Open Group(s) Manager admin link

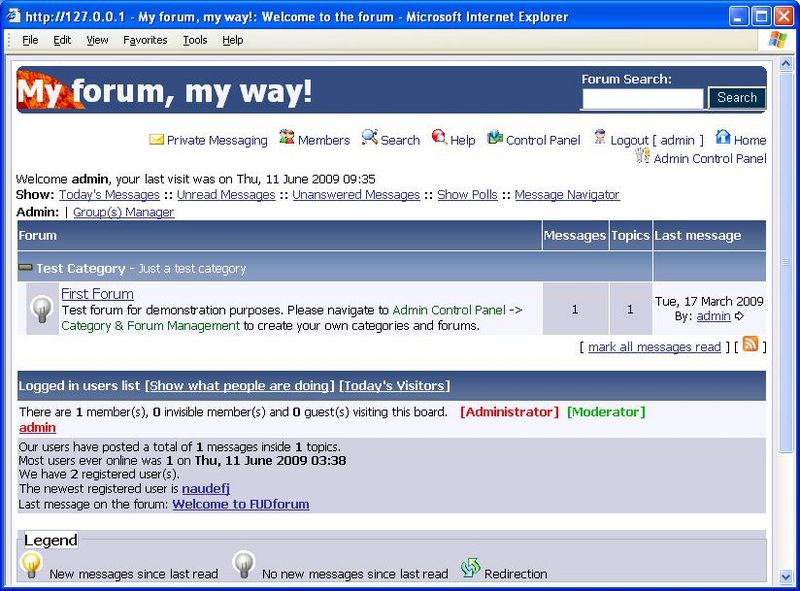coord(123,212)
